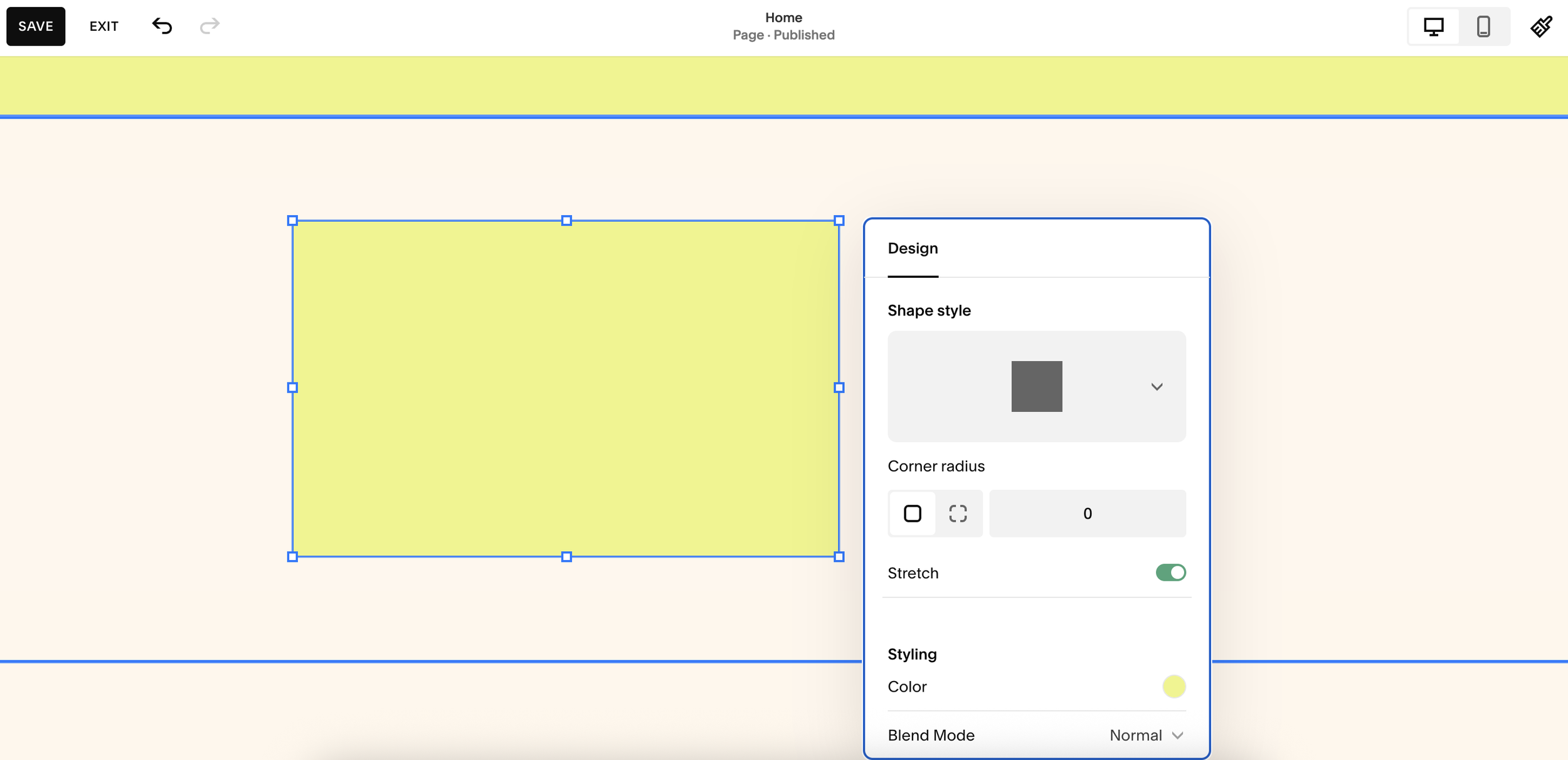
Task: Open the Shape style dropdown
Action: click(1157, 386)
